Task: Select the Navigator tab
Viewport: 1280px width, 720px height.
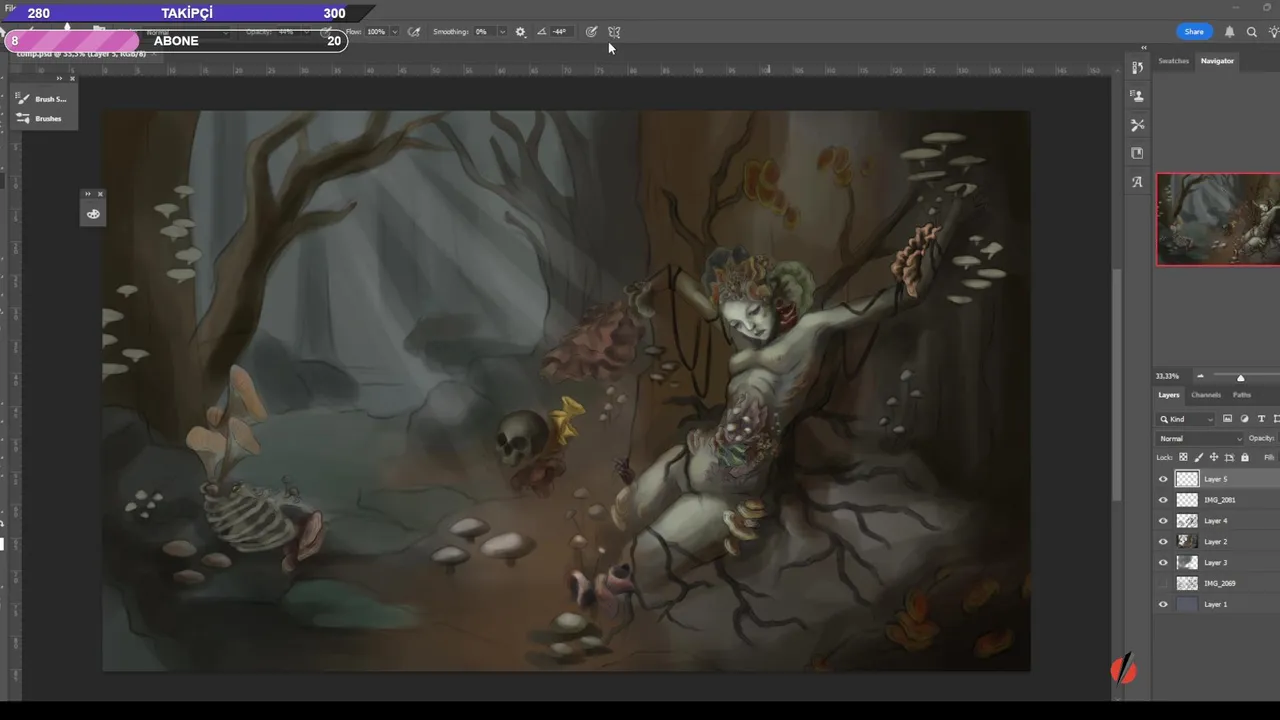Action: pos(1217,61)
